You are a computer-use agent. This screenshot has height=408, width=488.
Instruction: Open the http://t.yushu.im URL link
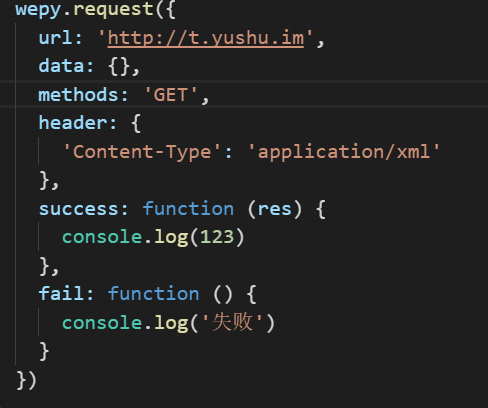[x=206, y=38]
